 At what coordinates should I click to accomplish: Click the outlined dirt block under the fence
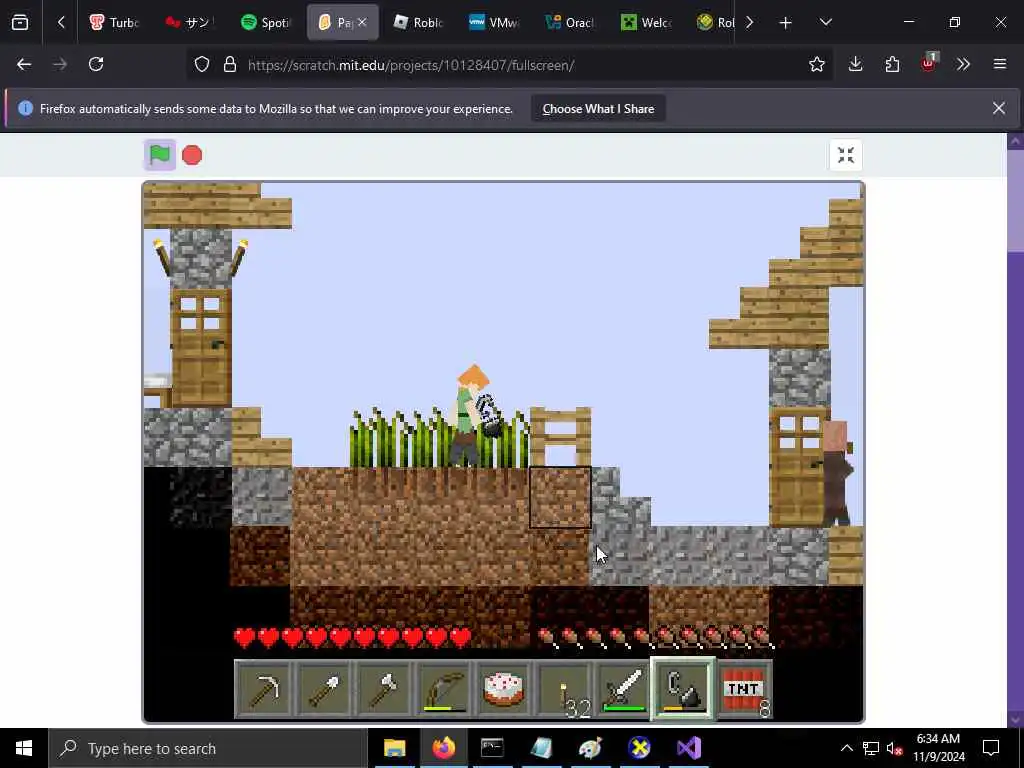pos(560,497)
